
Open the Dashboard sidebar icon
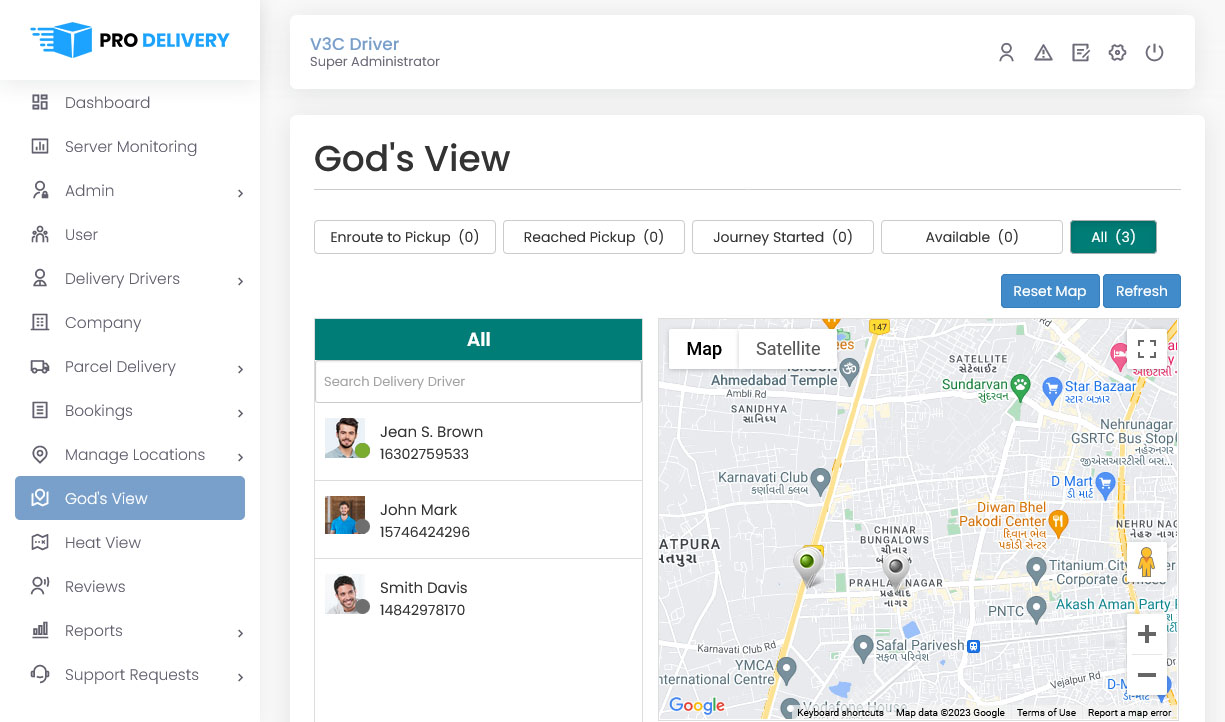pyautogui.click(x=40, y=102)
